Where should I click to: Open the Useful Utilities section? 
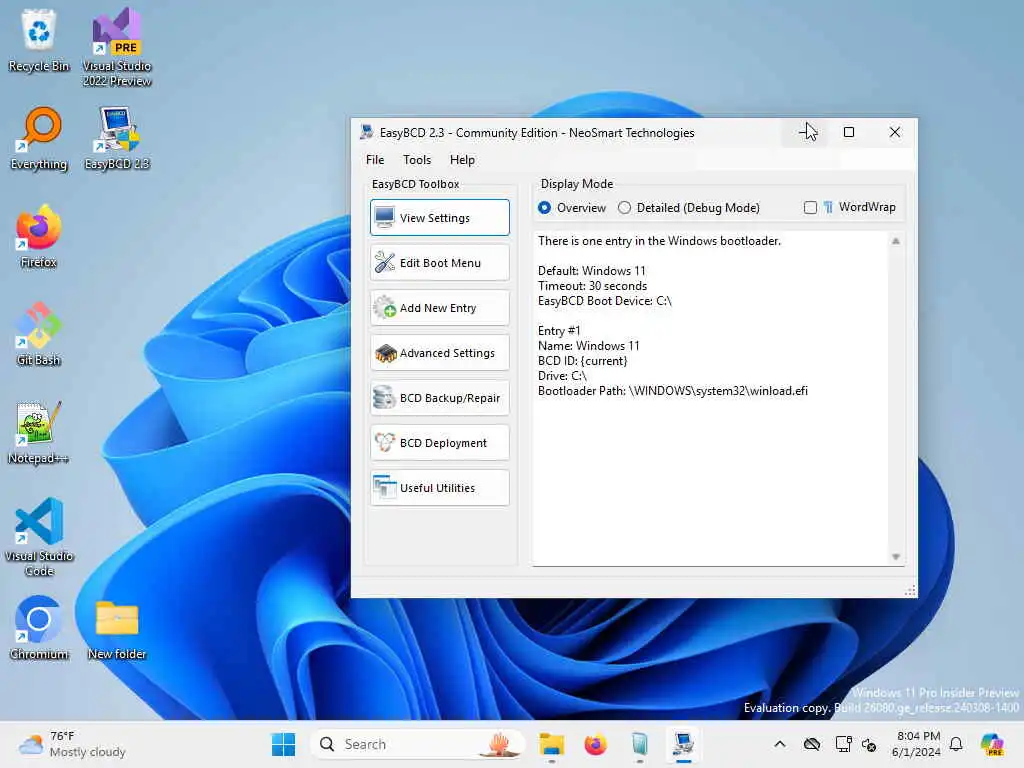click(x=440, y=488)
